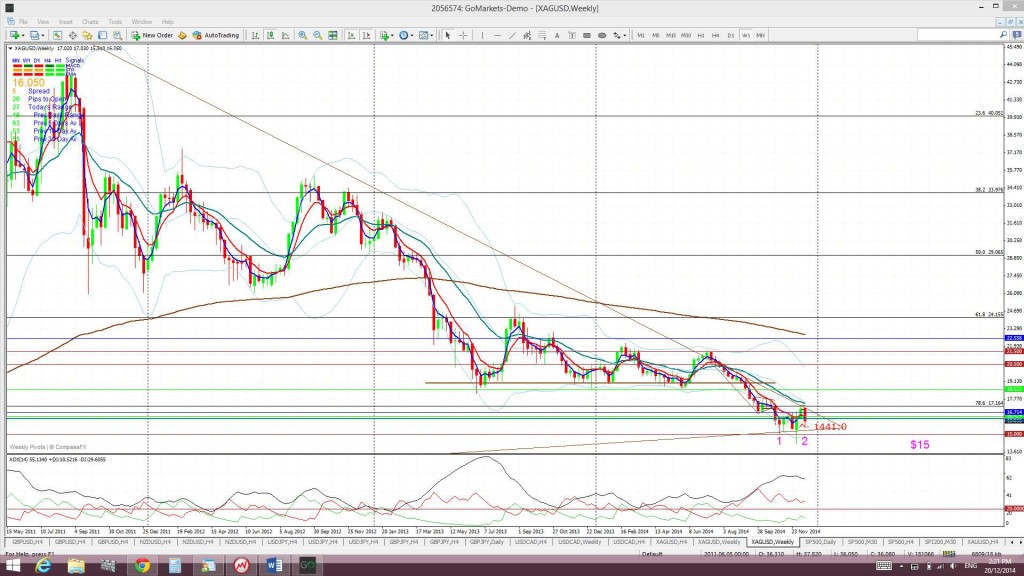Image resolution: width=1024 pixels, height=576 pixels.
Task: Click the New Order button
Action: tap(152, 35)
